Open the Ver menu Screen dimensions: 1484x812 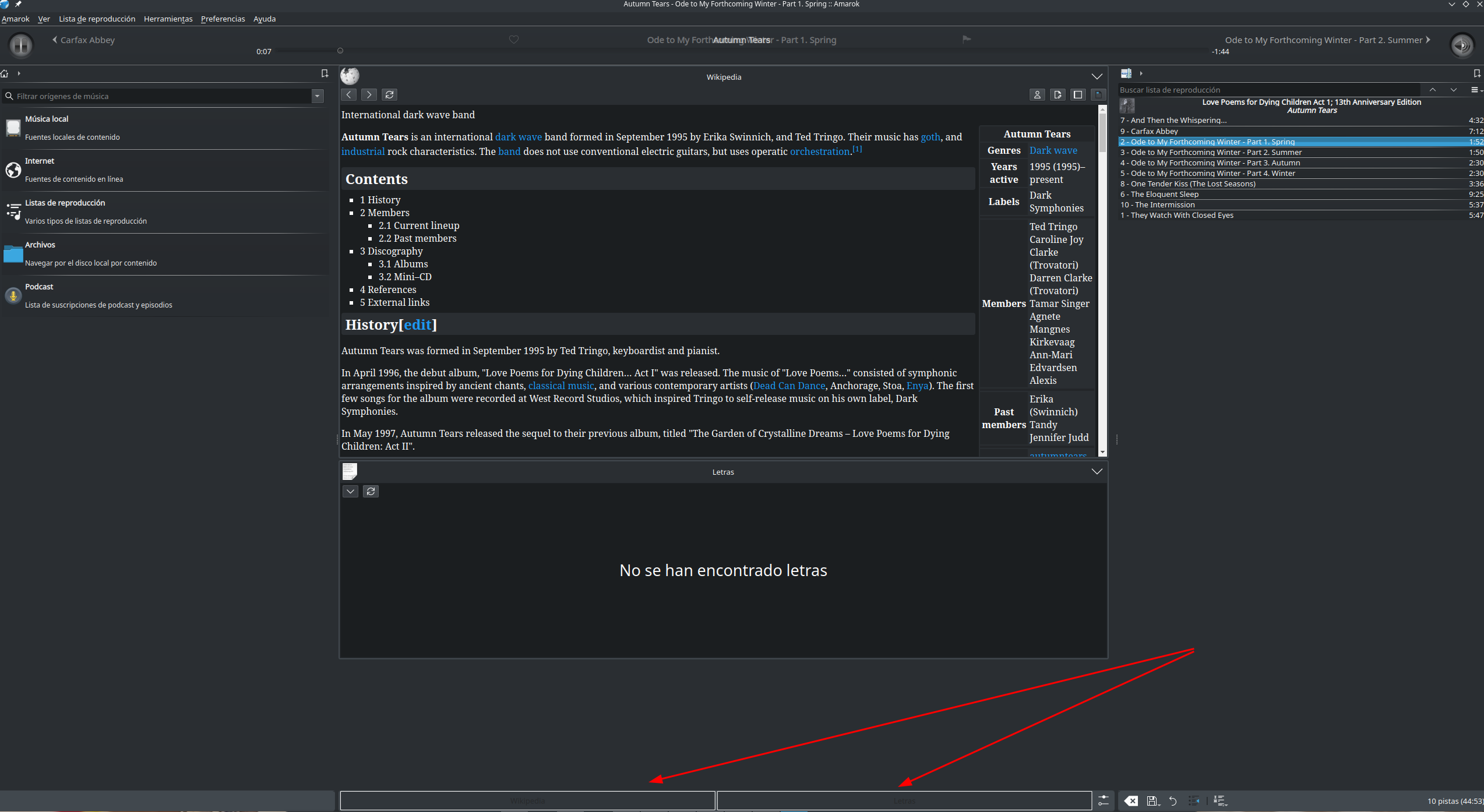pyautogui.click(x=44, y=19)
